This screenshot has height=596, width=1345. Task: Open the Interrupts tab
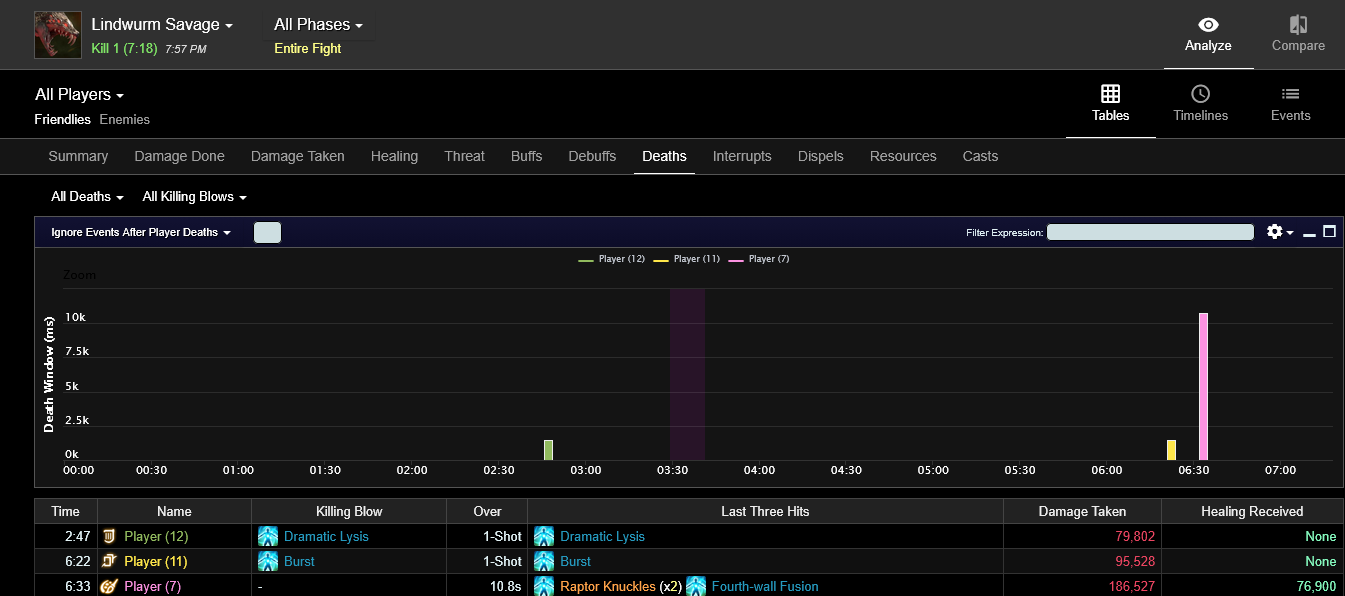coord(742,156)
